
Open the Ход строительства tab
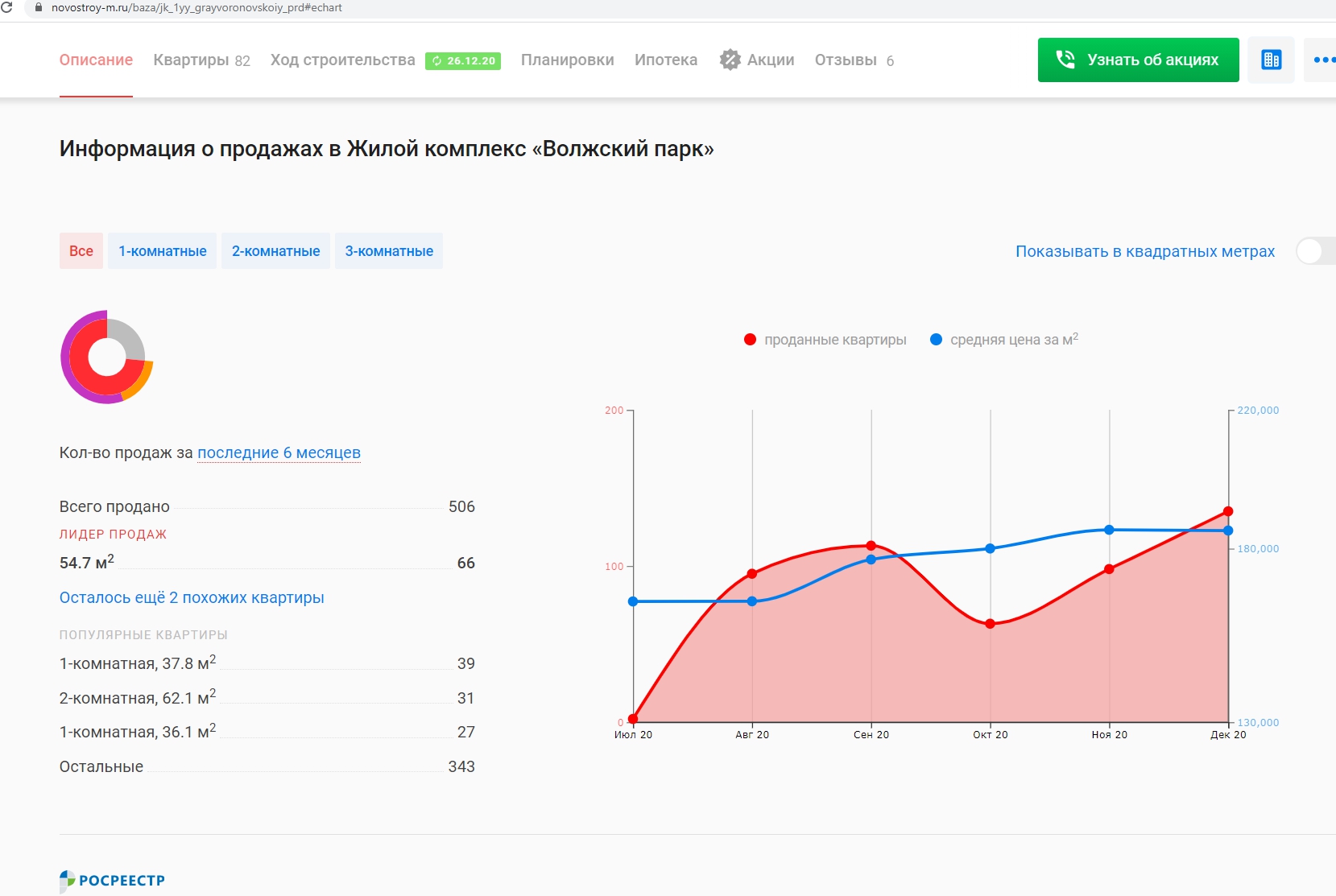pos(342,60)
